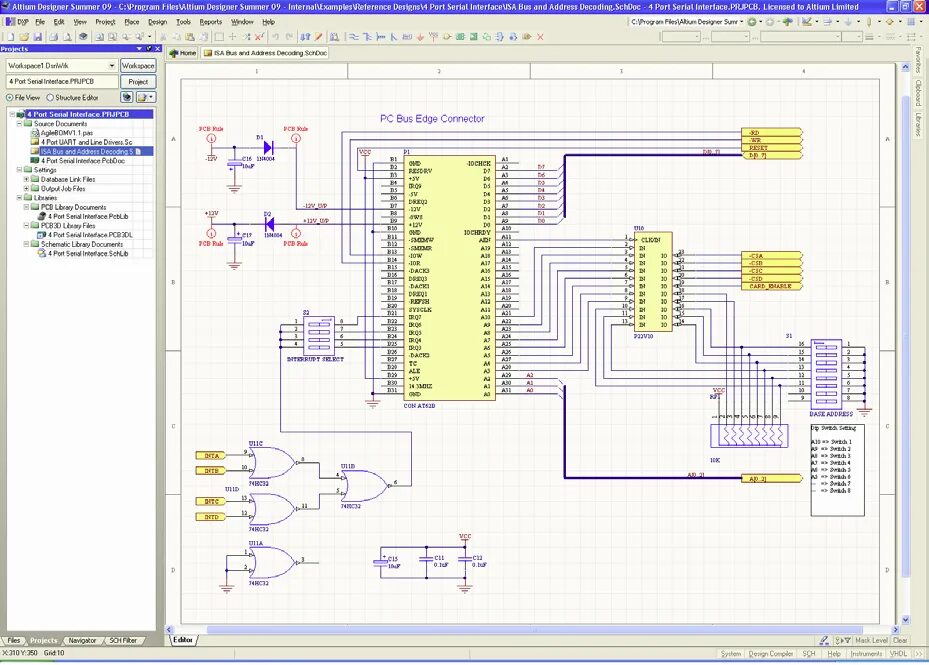Switch to the SCH Filter panel tab
The height and width of the screenshot is (665, 929).
tap(123, 640)
